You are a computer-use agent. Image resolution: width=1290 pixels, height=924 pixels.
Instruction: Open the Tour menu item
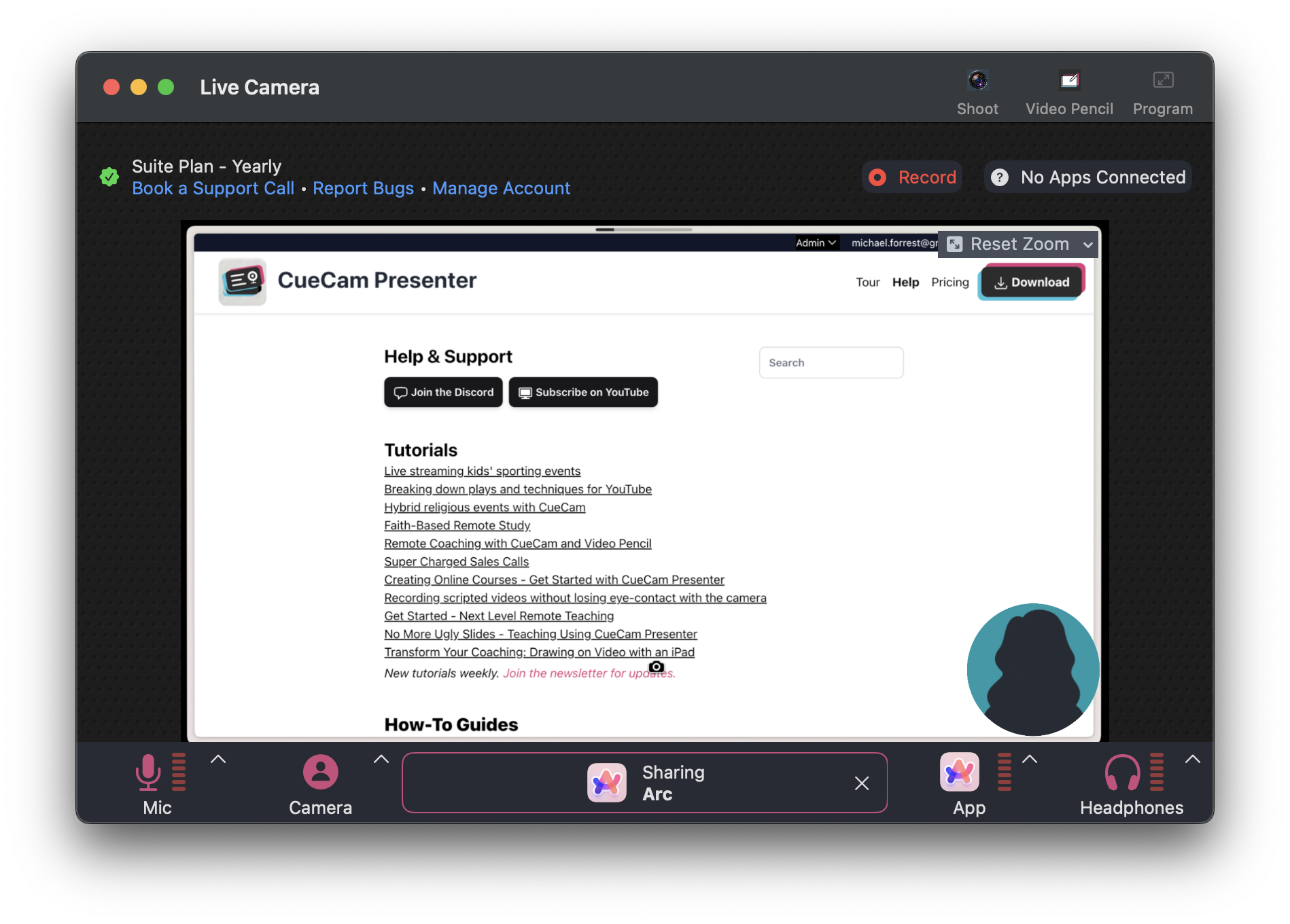click(x=867, y=282)
